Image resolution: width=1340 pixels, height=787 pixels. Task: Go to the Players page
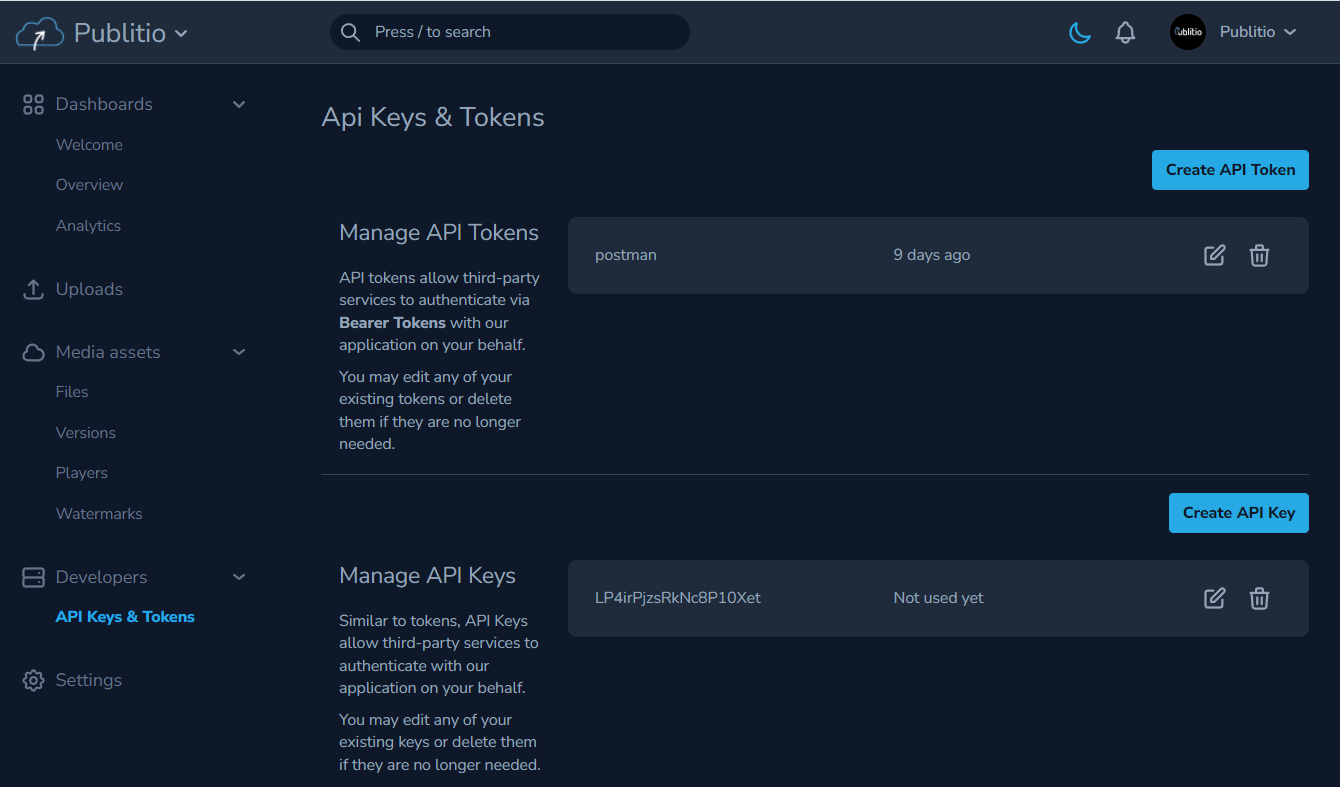pyautogui.click(x=82, y=473)
